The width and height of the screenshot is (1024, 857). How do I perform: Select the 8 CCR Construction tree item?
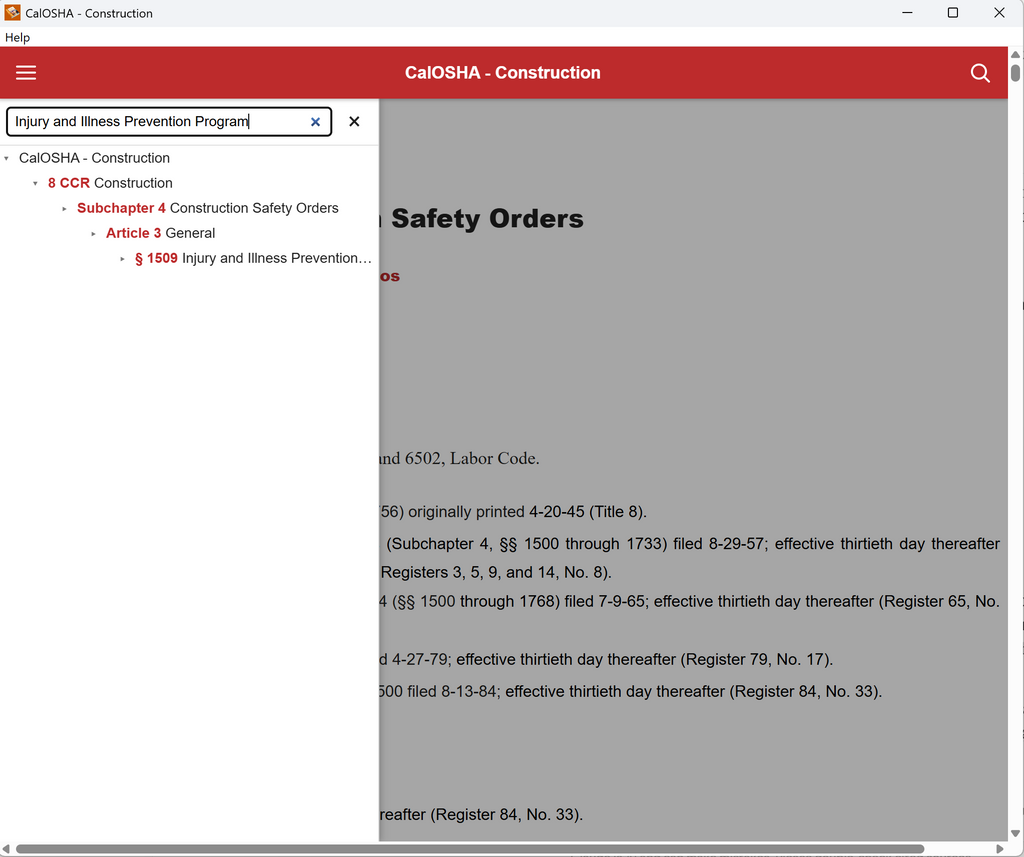click(x=110, y=183)
